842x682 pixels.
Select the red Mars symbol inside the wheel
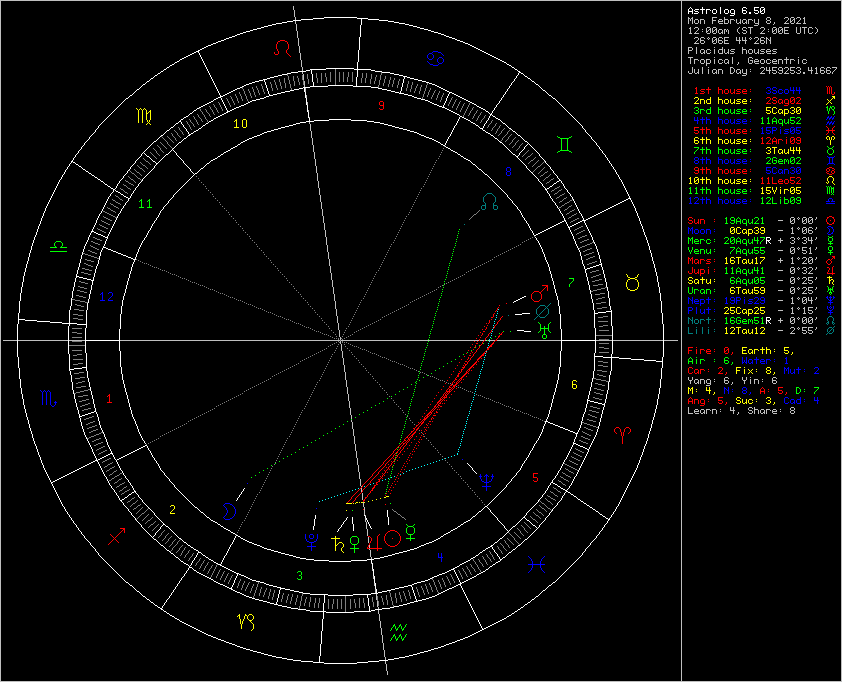coord(540,294)
